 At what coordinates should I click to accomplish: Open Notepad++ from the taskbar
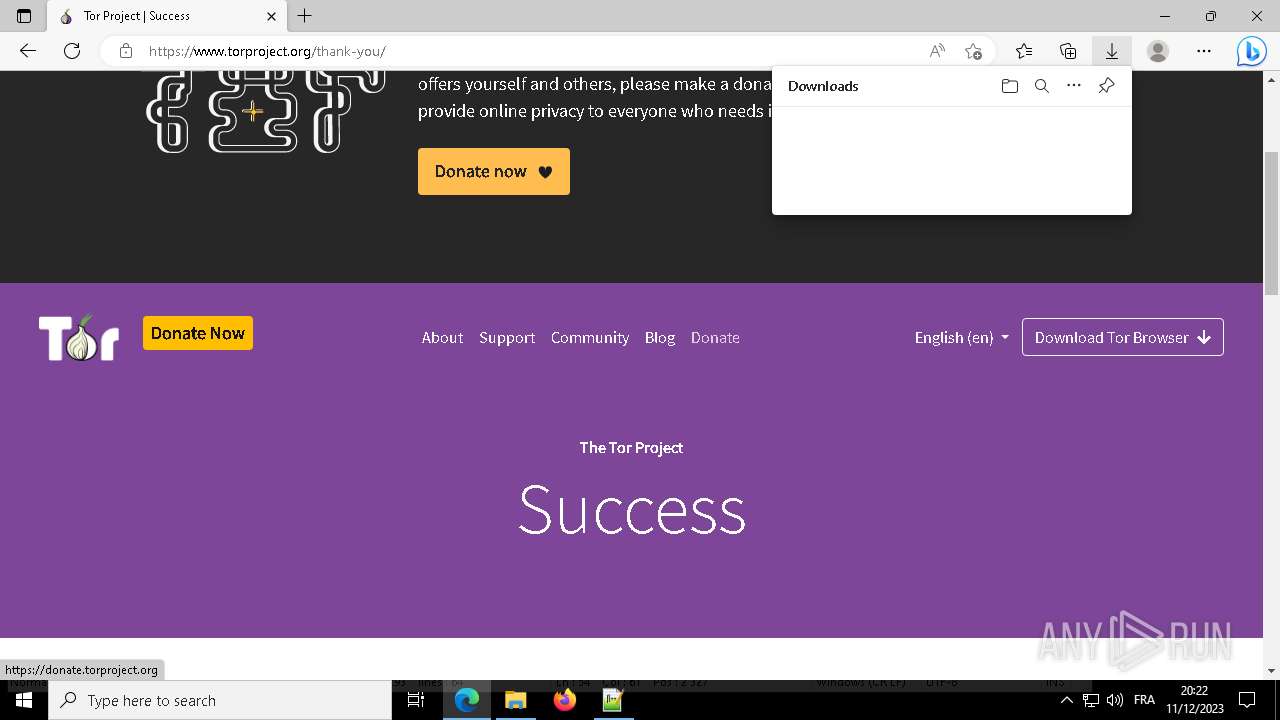click(613, 700)
